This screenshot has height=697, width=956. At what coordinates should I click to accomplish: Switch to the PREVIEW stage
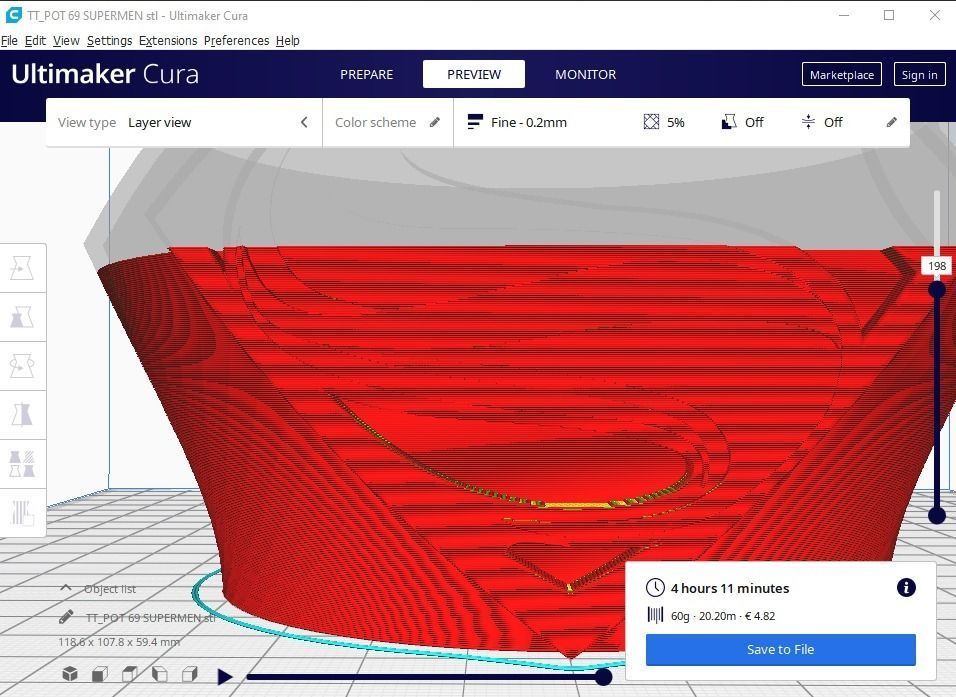pyautogui.click(x=474, y=74)
